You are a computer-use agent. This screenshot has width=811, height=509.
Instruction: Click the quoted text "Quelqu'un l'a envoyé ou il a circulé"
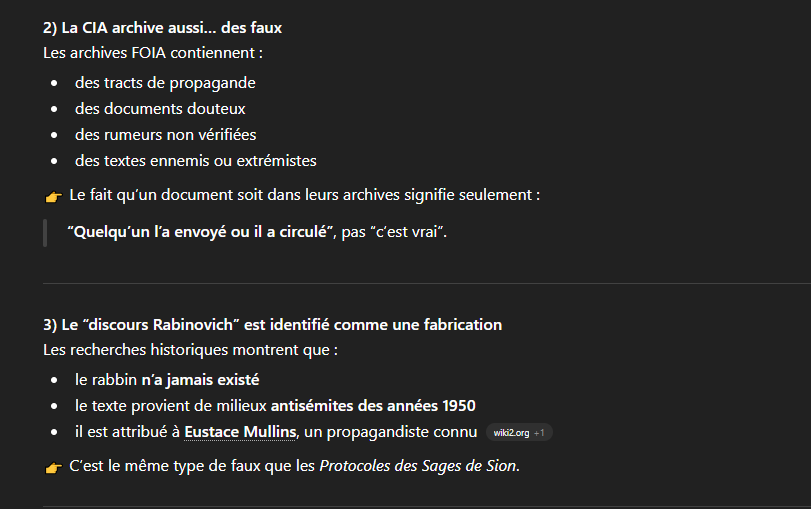199,232
